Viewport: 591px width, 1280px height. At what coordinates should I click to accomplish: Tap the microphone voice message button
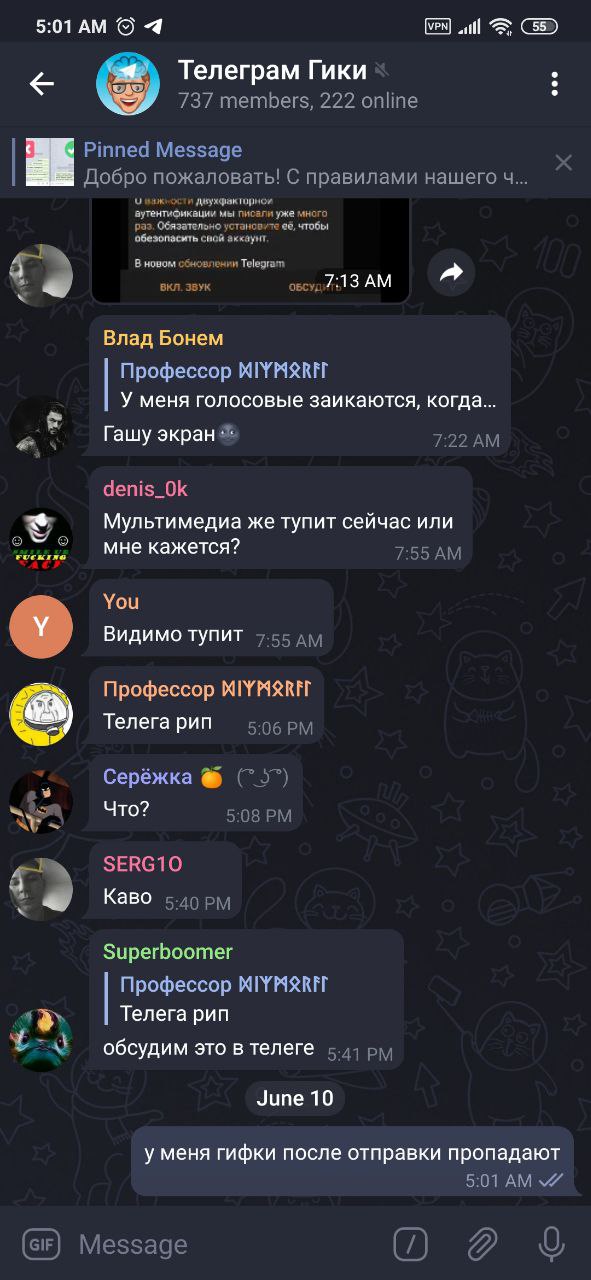click(x=551, y=1244)
